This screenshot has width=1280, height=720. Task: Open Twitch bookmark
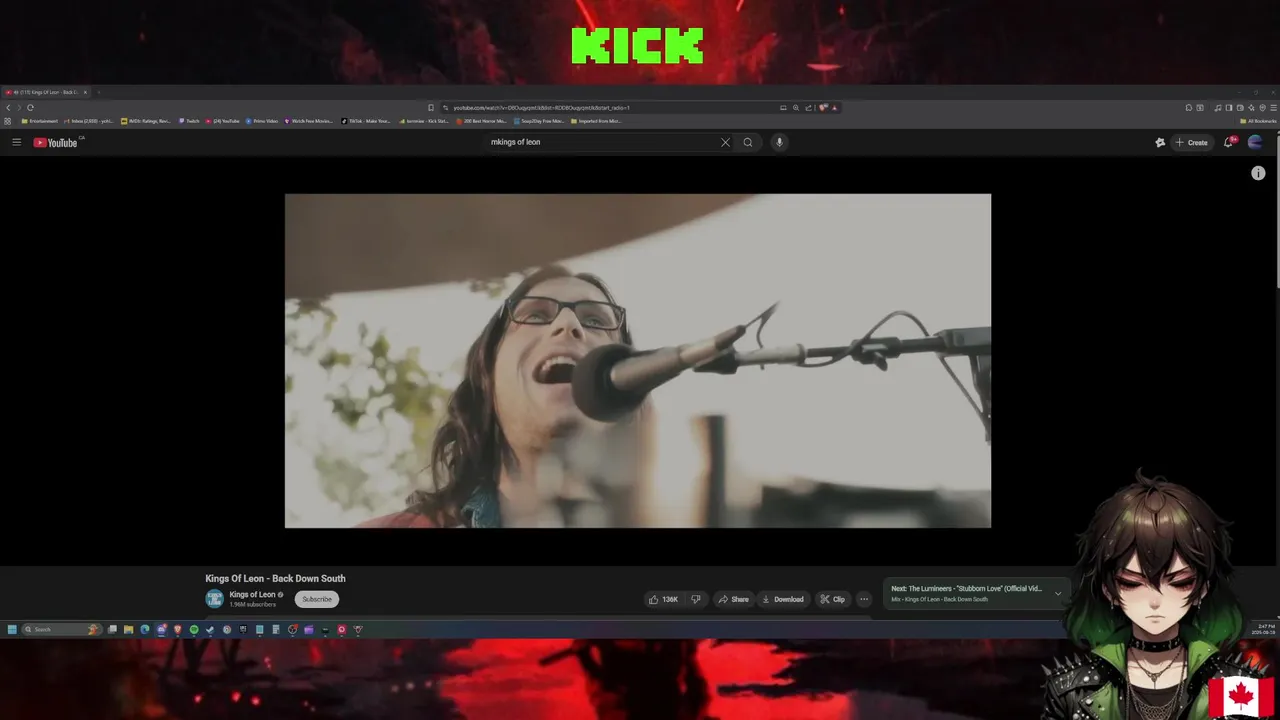(x=190, y=121)
